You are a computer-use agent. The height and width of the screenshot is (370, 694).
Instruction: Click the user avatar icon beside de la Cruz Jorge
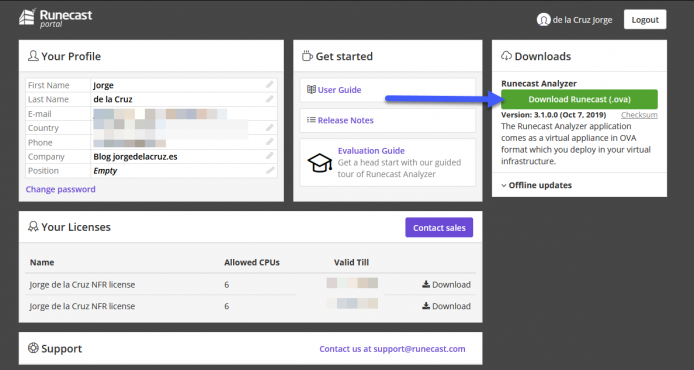[543, 19]
